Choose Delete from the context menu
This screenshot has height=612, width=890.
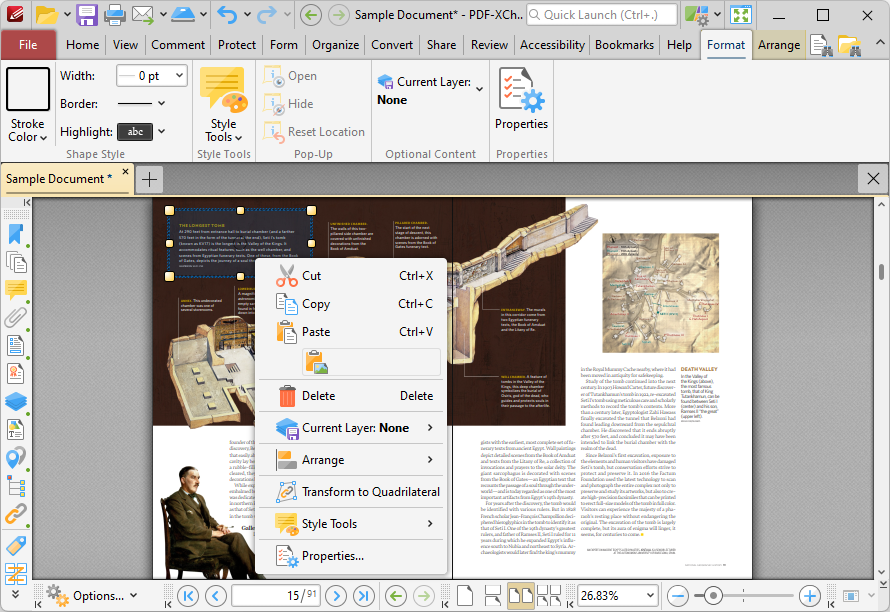pyautogui.click(x=350, y=396)
